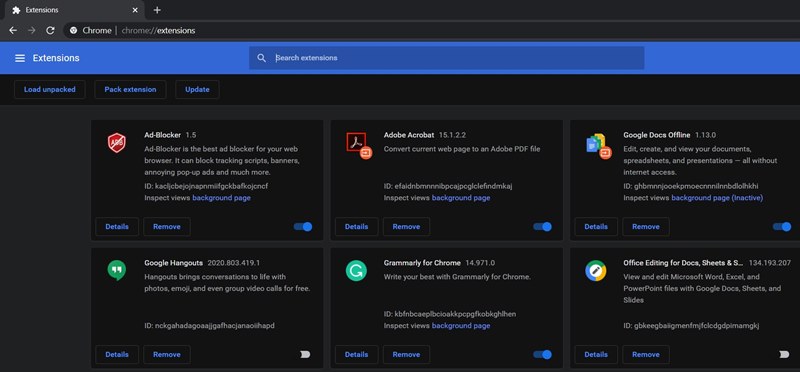Image resolution: width=800 pixels, height=372 pixels.
Task: Click the Grammarly for Chrome icon
Action: coord(356,270)
